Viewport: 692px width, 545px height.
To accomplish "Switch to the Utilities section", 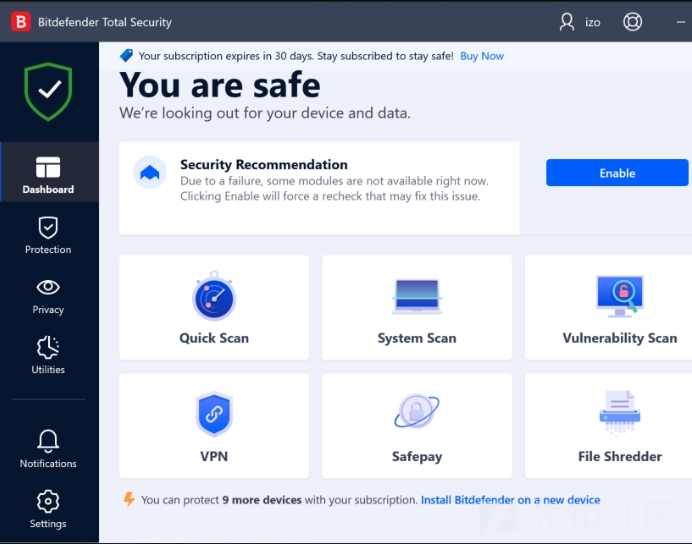I will pyautogui.click(x=48, y=355).
